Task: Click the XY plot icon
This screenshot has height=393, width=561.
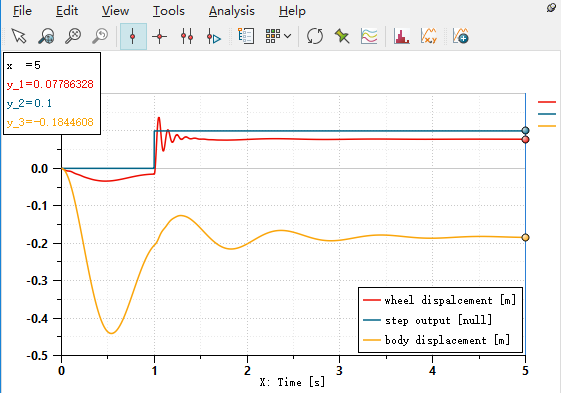Action: (x=429, y=36)
